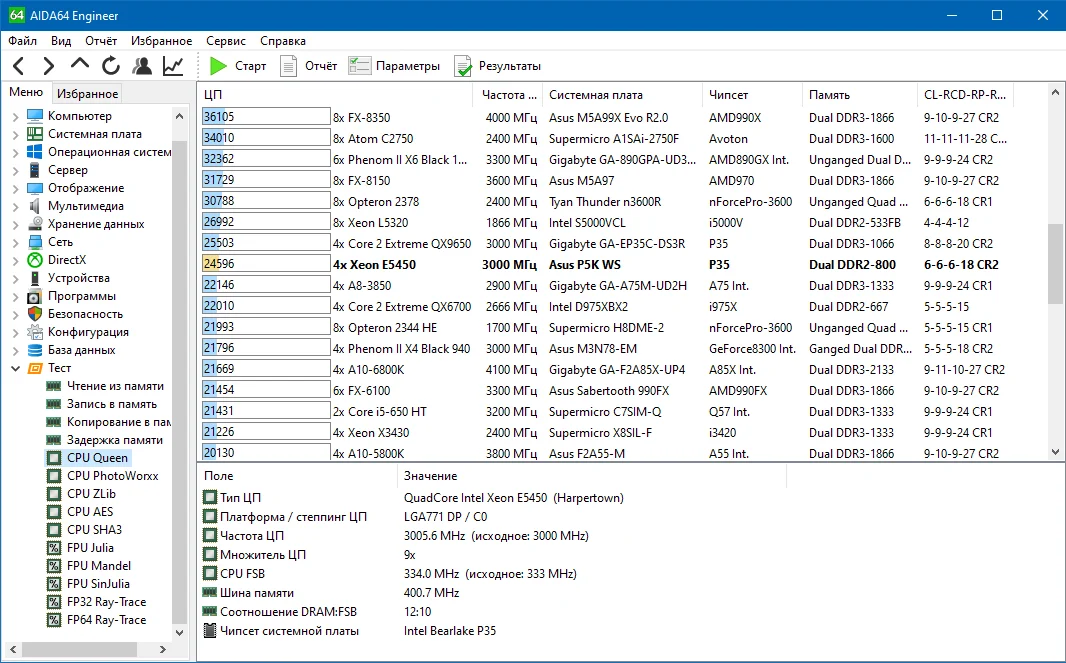Select the Программы icon in tree
Viewport: 1066px width, 663px height.
click(35, 296)
